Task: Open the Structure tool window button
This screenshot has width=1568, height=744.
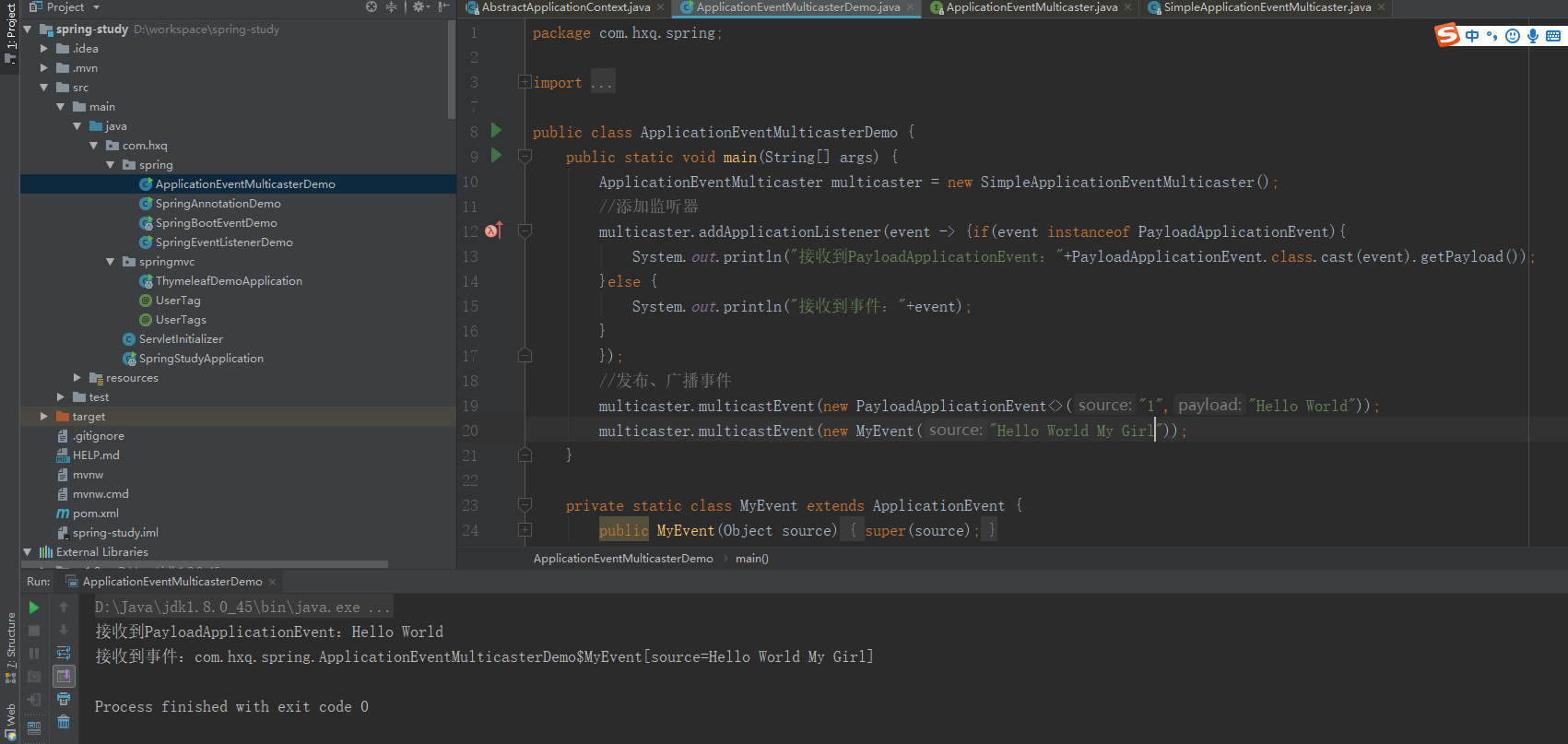Action: tap(10, 645)
